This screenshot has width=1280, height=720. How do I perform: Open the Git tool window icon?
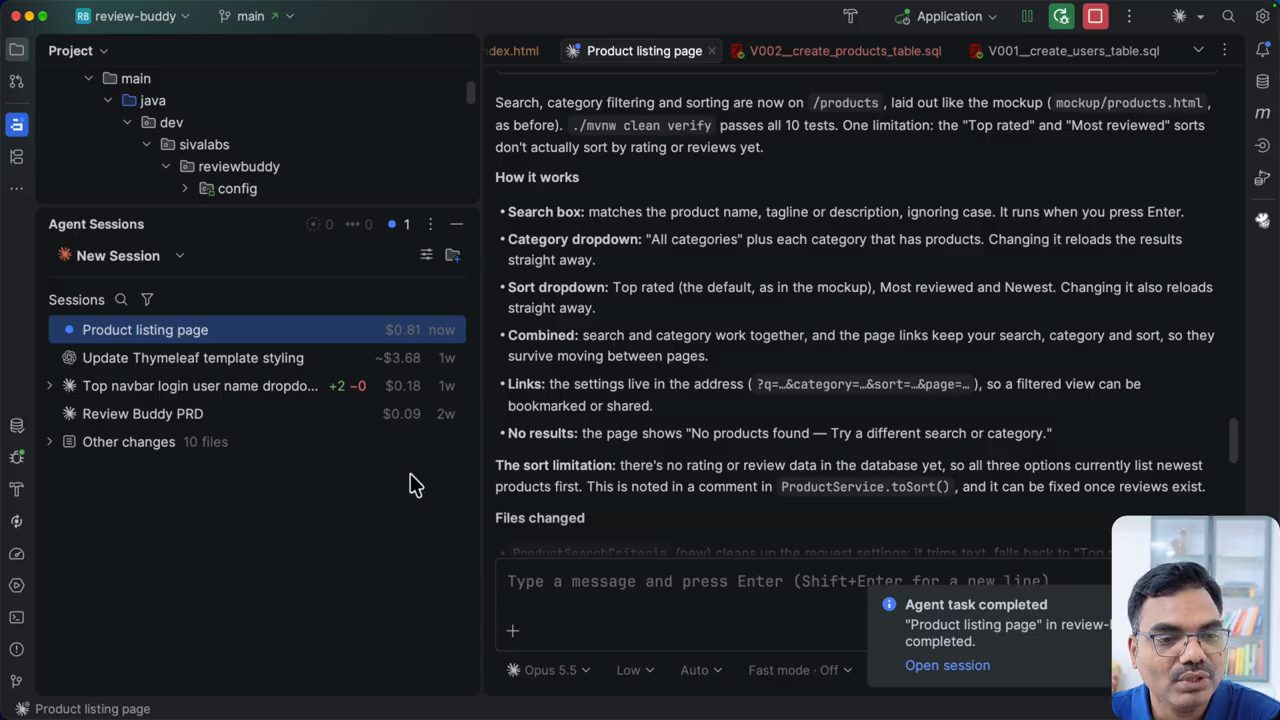click(x=16, y=681)
